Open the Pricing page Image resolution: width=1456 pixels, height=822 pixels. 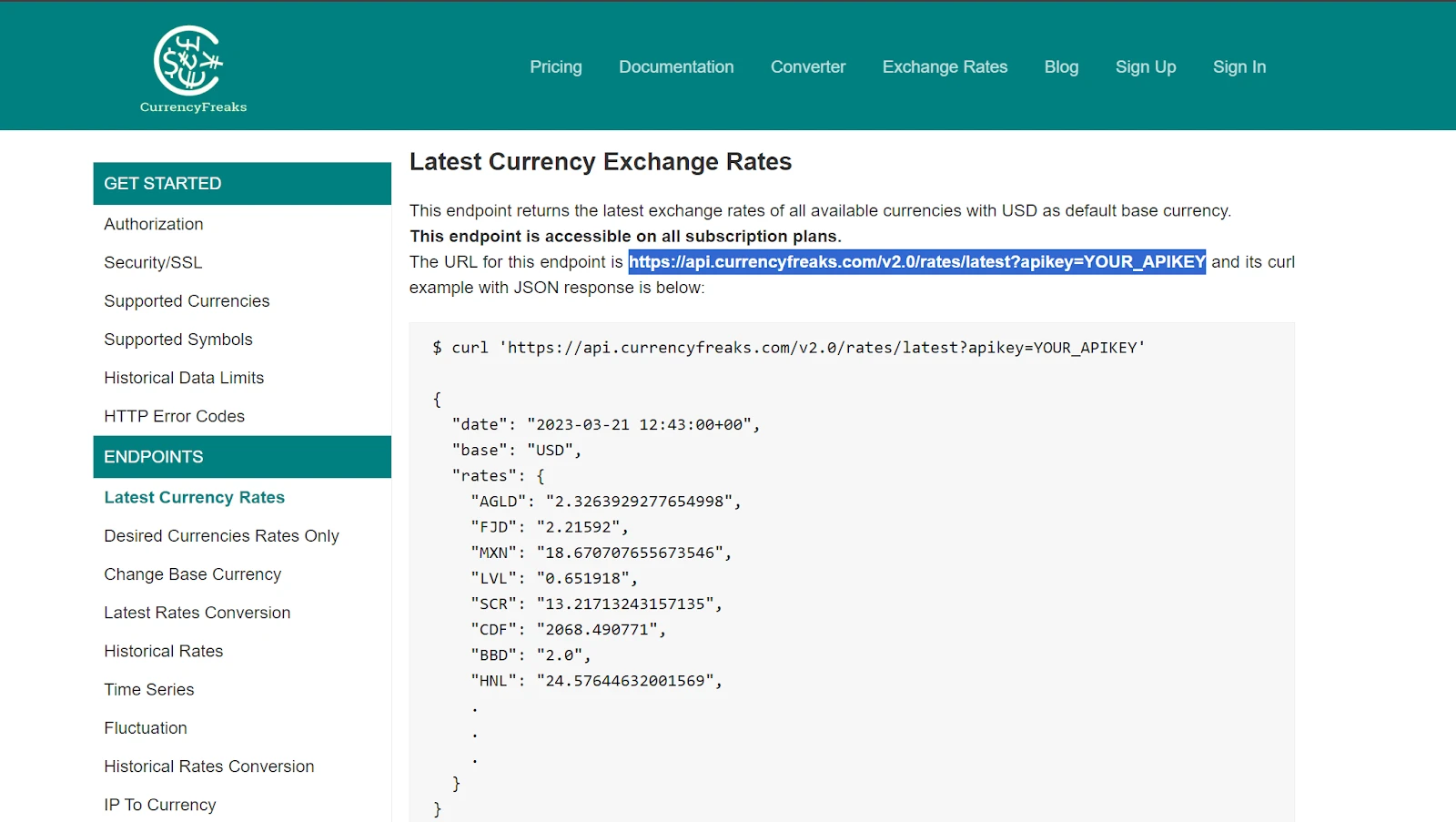pos(555,66)
